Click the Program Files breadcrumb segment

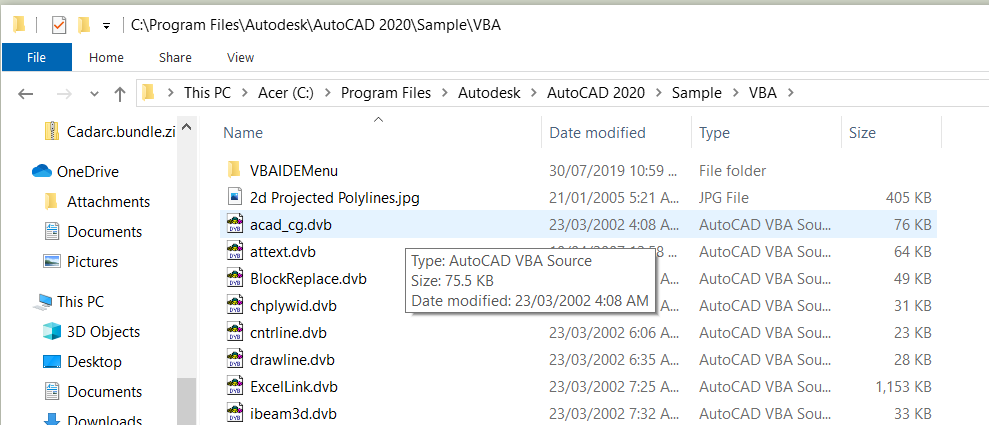(x=386, y=93)
